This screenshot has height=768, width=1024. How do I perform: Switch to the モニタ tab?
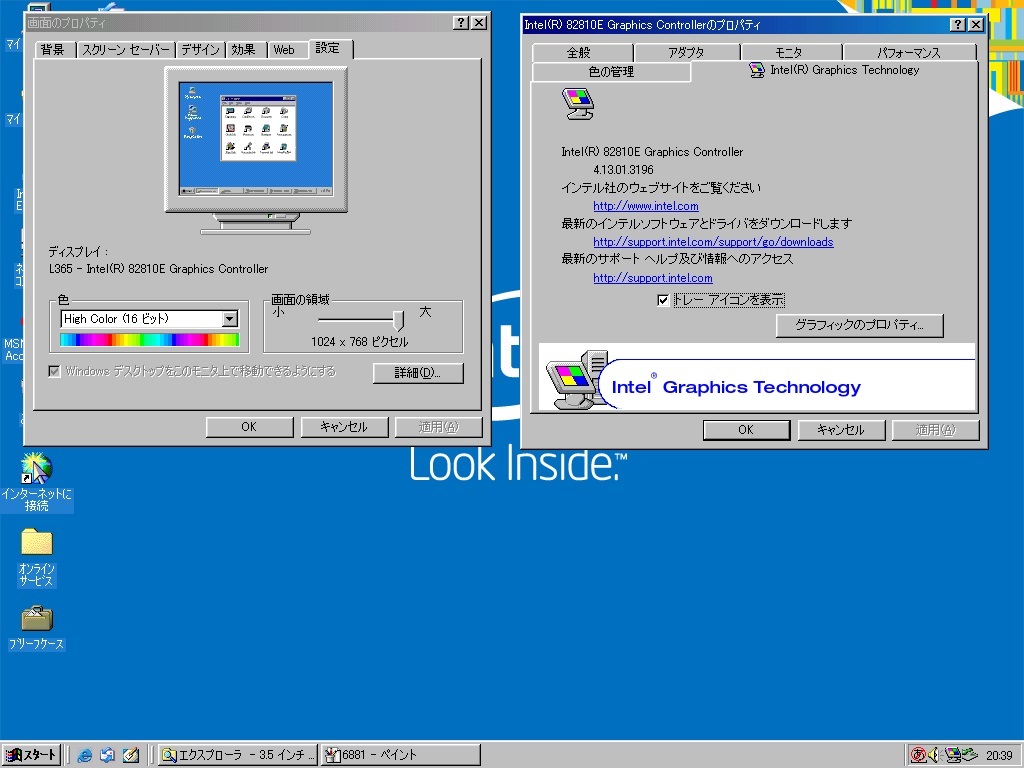point(791,51)
